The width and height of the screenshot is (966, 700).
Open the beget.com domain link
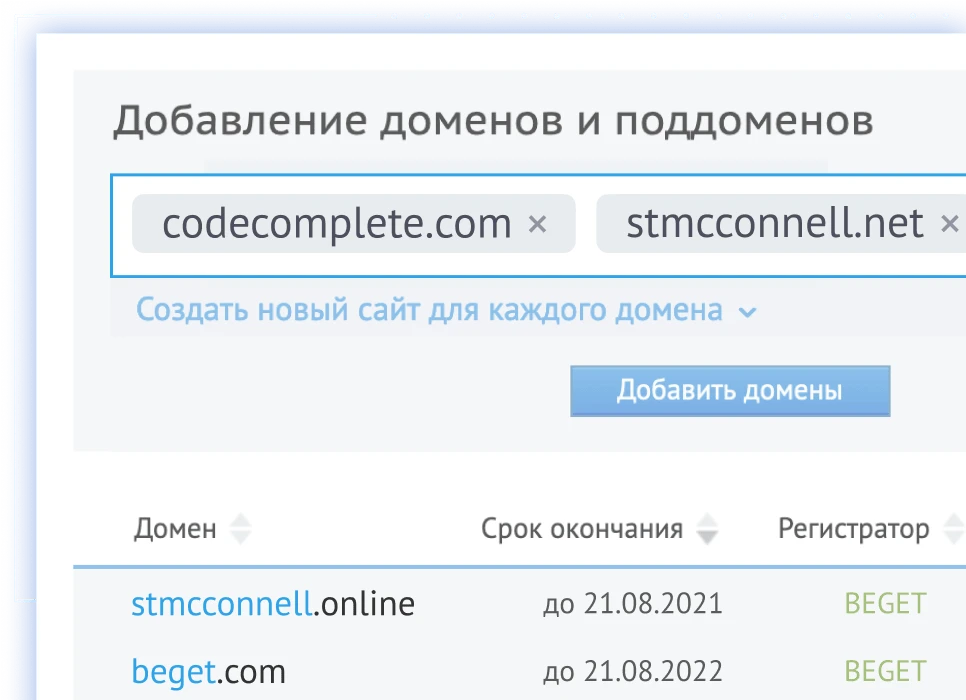[208, 671]
